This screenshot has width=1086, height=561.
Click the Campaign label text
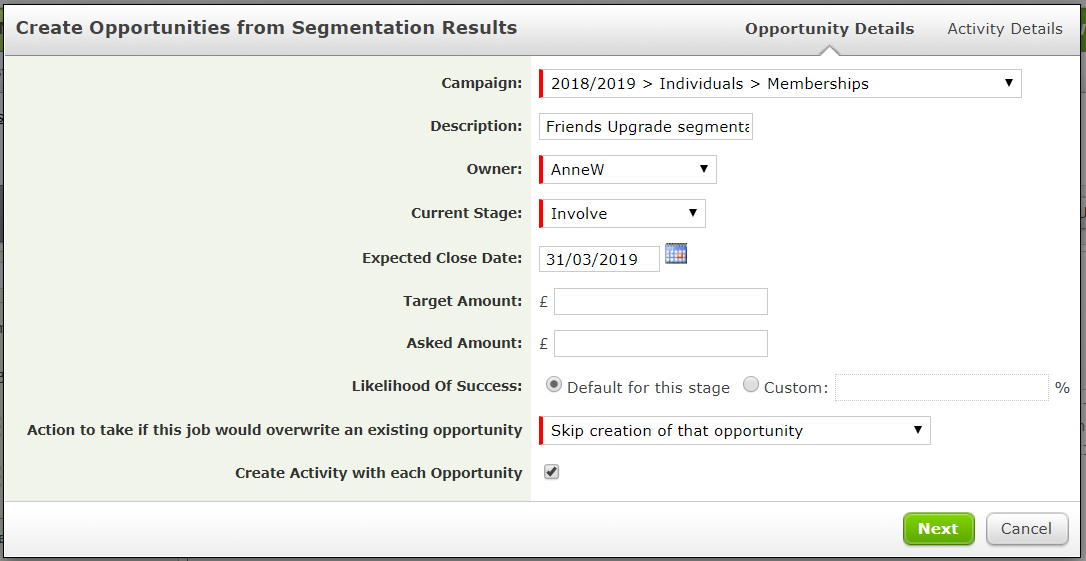click(482, 83)
